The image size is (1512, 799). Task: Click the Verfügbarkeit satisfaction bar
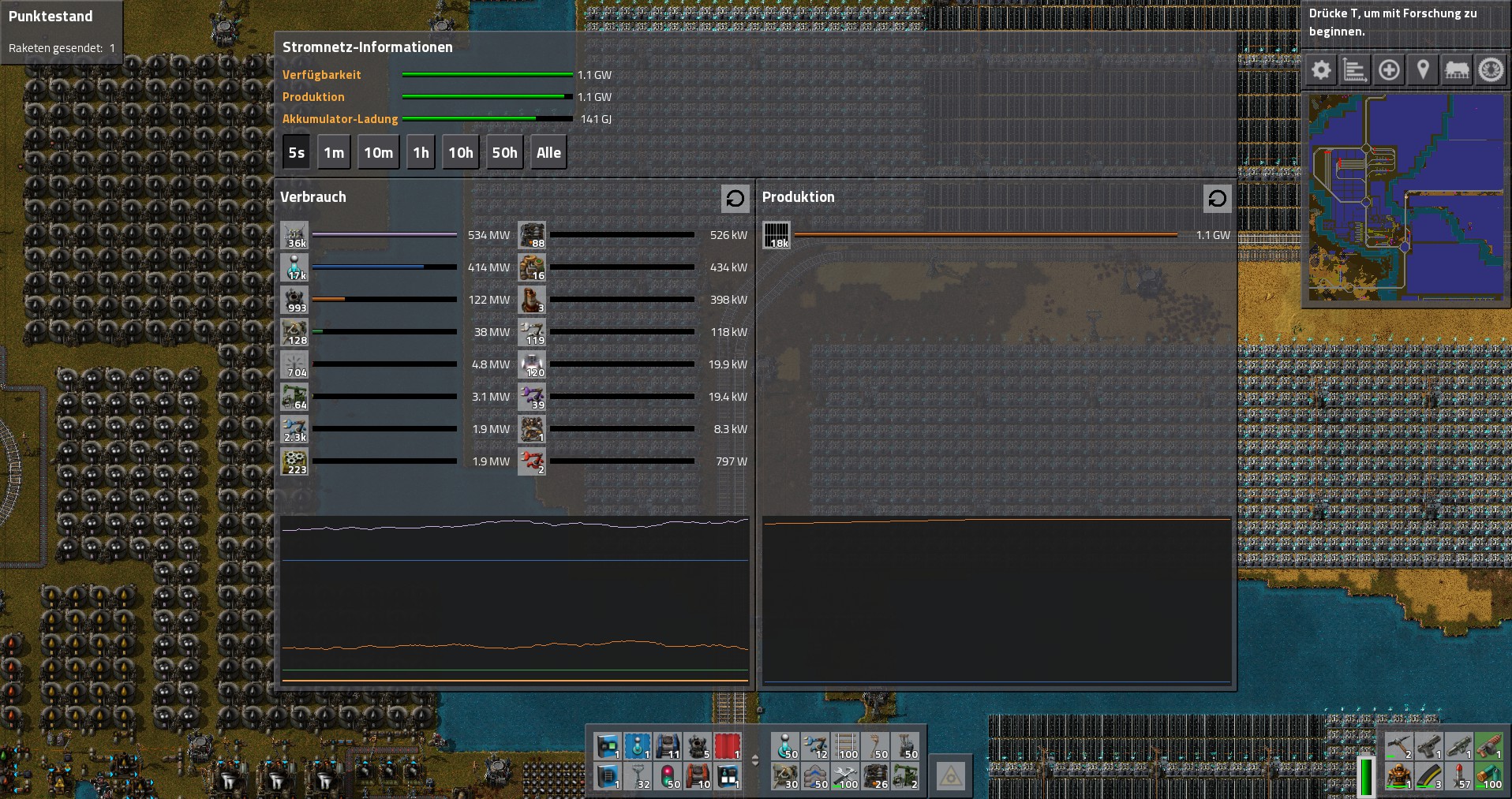click(x=488, y=75)
